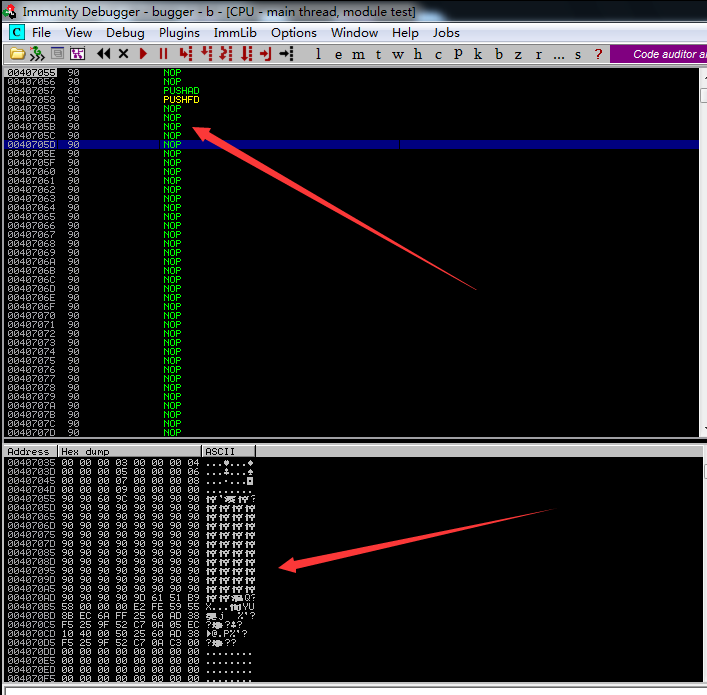Click the Open file folder icon
707x695 pixels.
tap(17, 54)
